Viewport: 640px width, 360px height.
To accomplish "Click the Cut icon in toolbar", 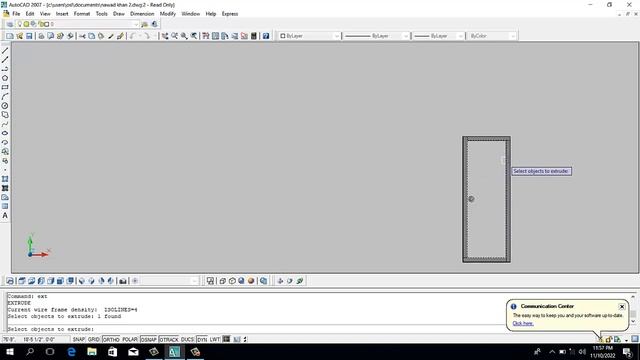I will click(82, 36).
